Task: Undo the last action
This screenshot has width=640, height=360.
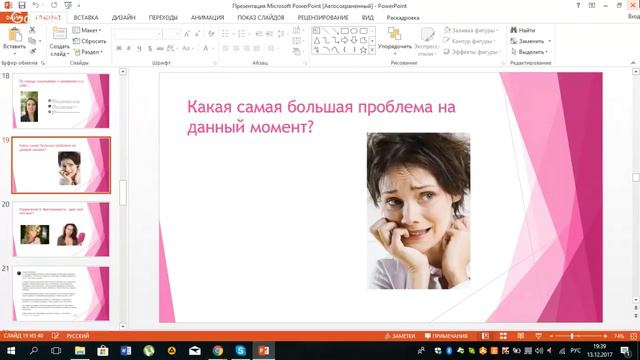Action: point(36,5)
